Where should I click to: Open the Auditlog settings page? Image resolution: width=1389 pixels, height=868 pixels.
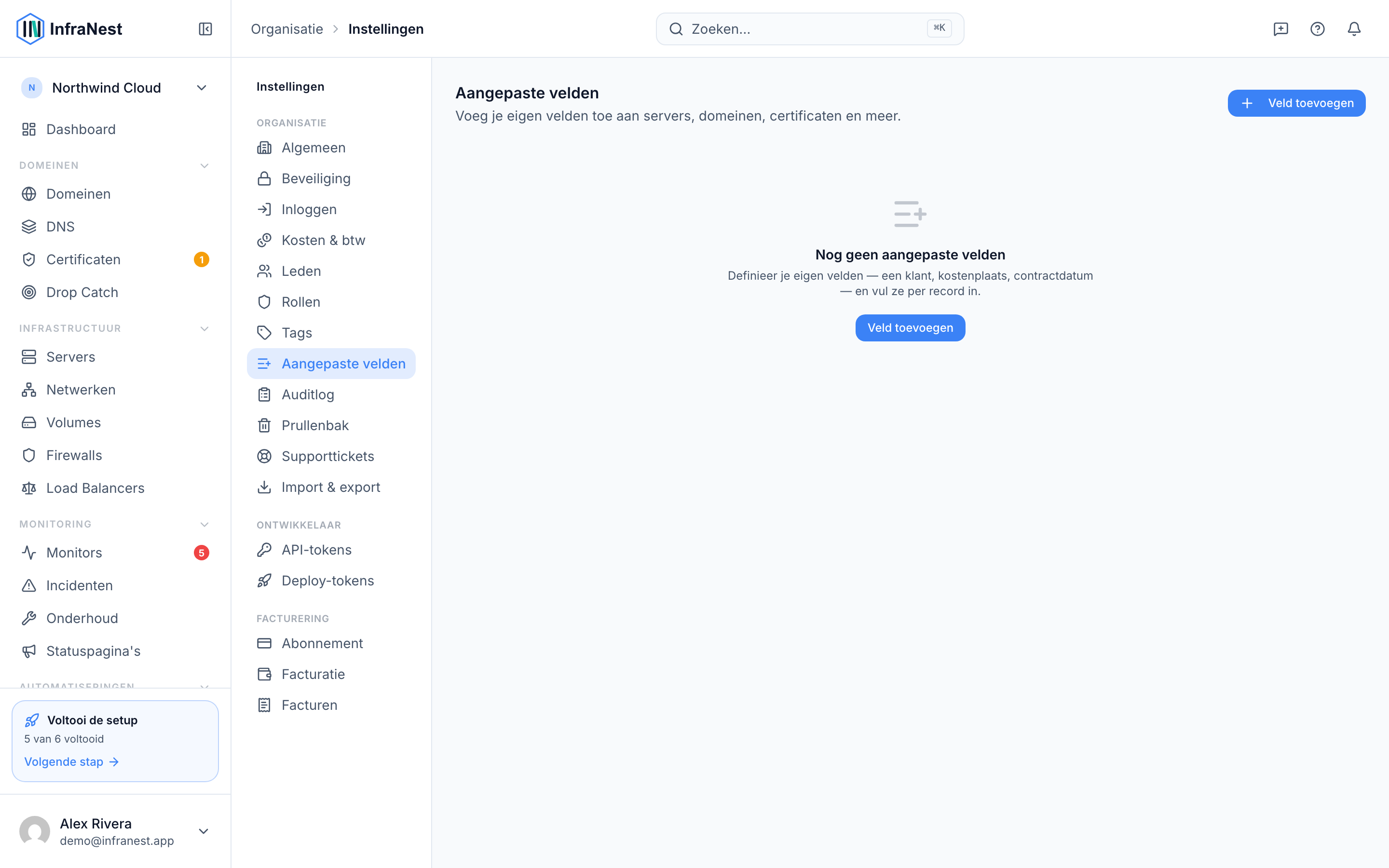pyautogui.click(x=331, y=394)
